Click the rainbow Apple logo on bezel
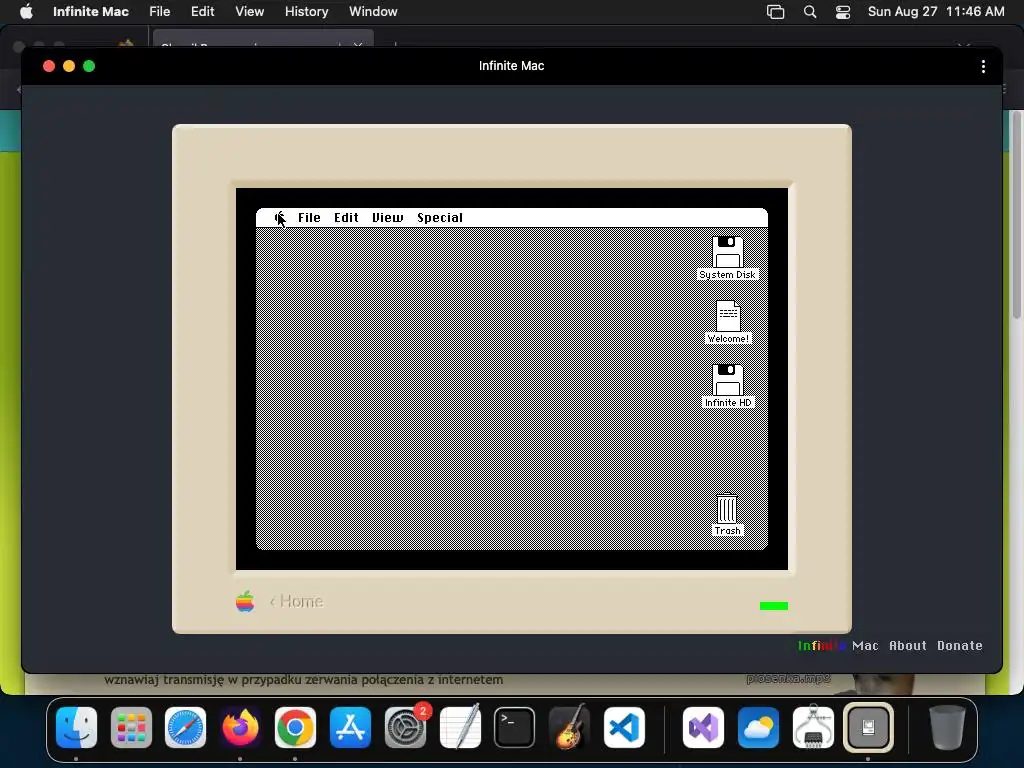Viewport: 1024px width, 768px height. 245,601
